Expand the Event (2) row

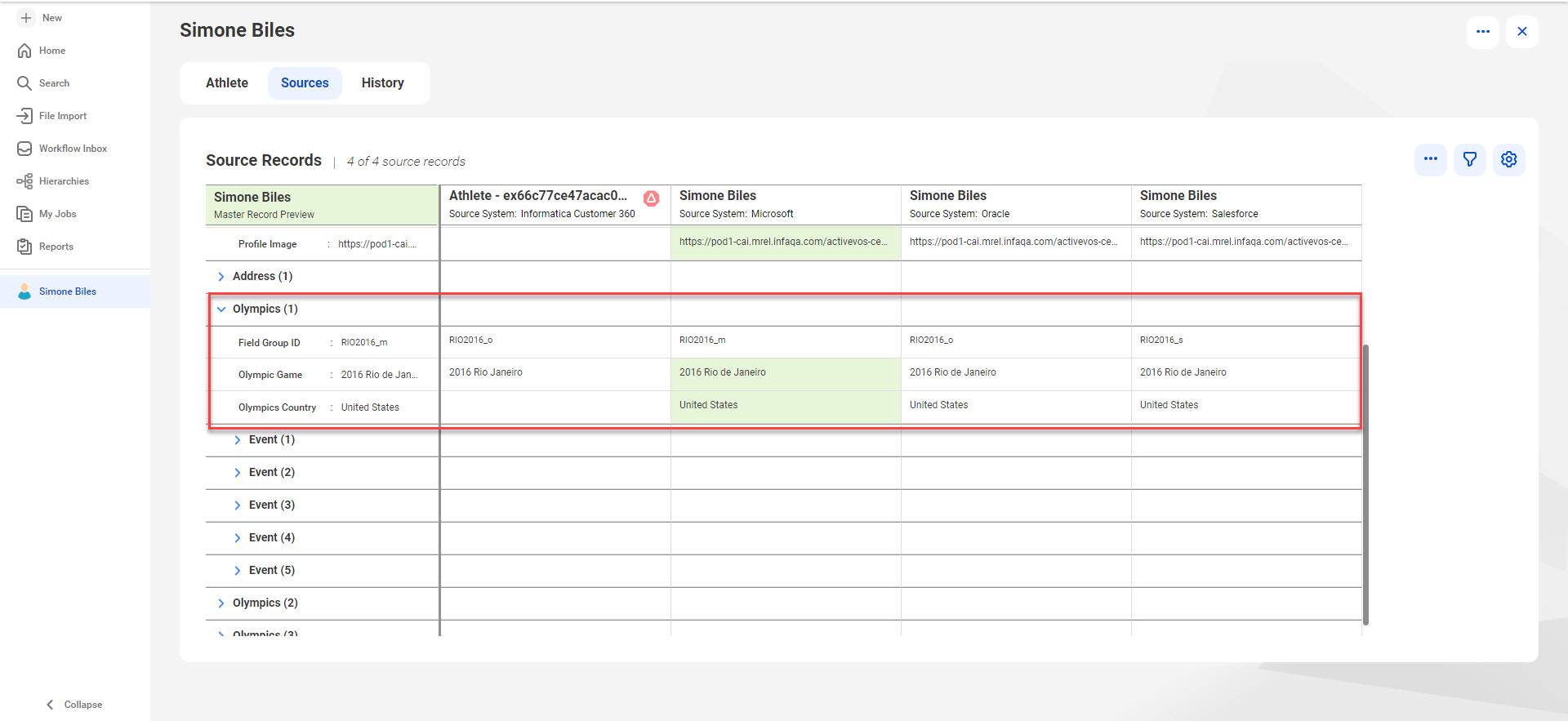click(x=238, y=473)
